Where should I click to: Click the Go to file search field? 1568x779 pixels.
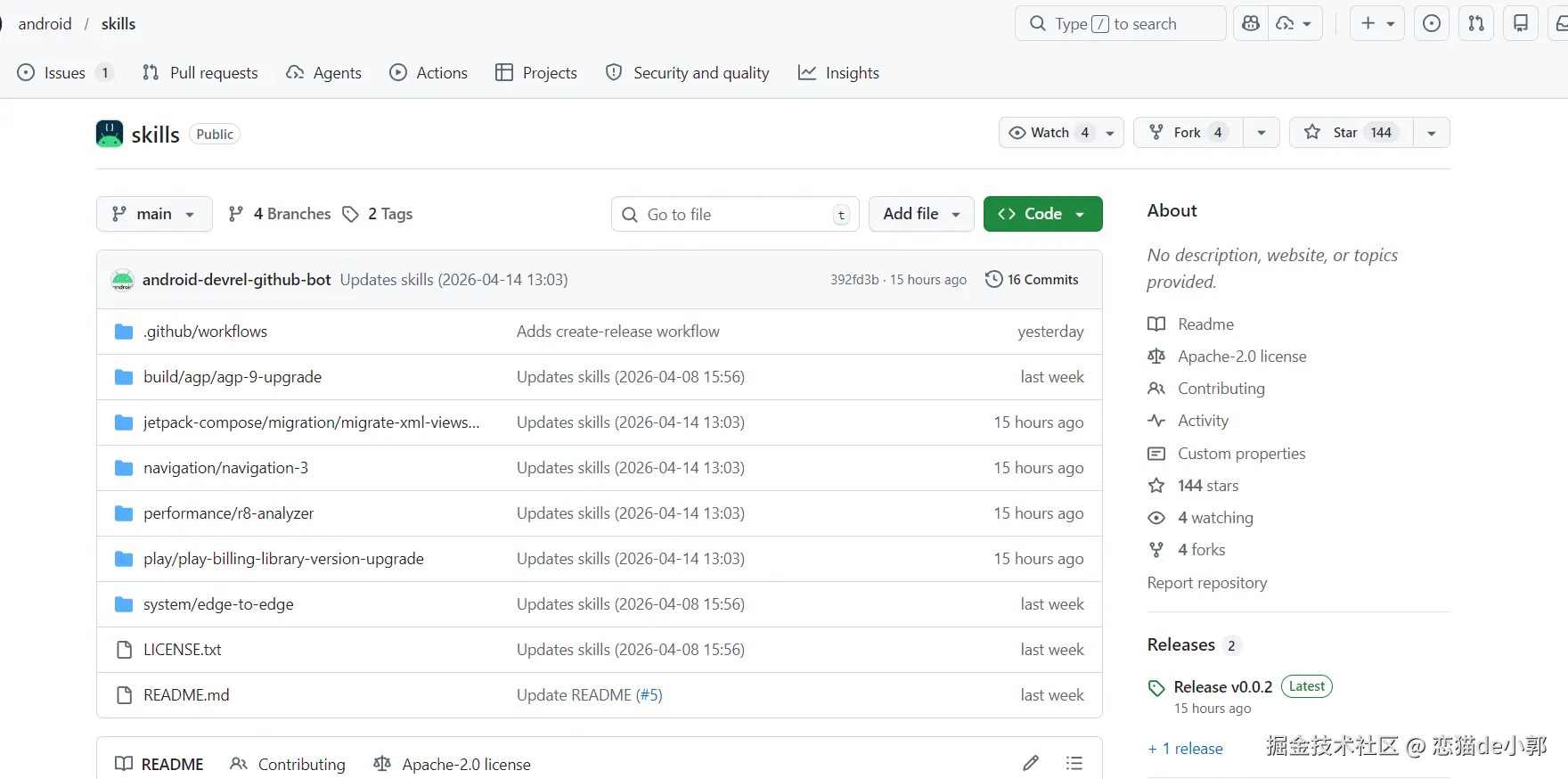[735, 214]
